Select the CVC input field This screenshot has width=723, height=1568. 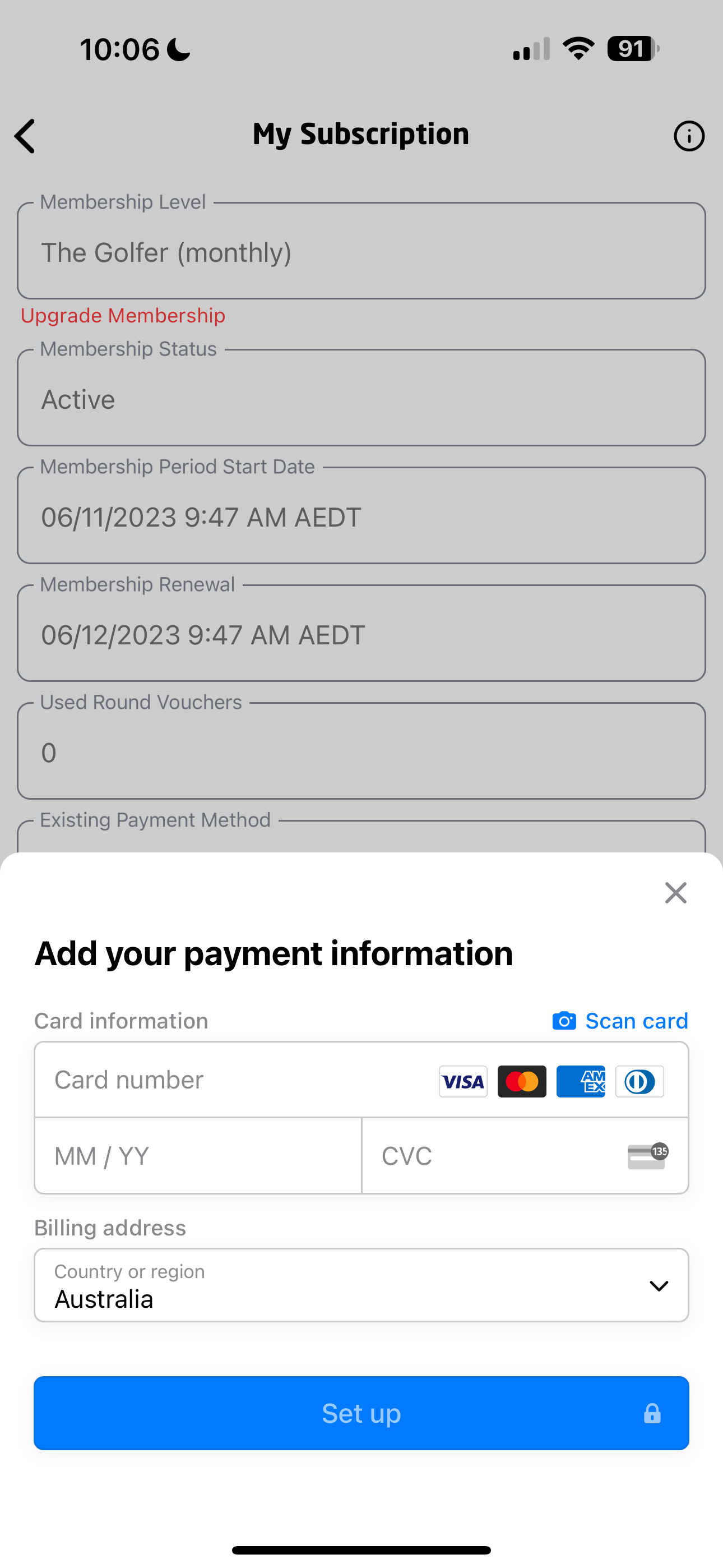(x=525, y=1156)
